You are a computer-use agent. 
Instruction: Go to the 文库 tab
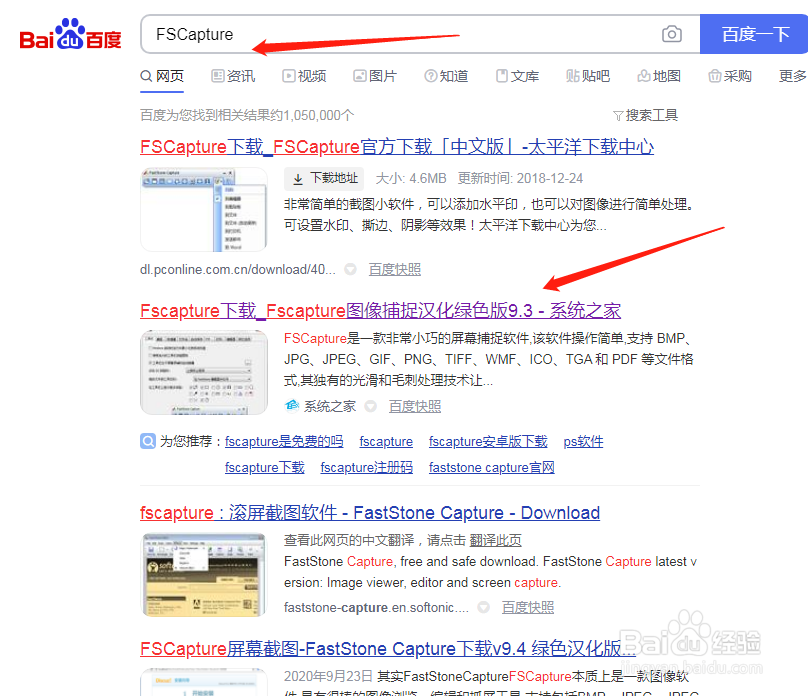[x=517, y=76]
